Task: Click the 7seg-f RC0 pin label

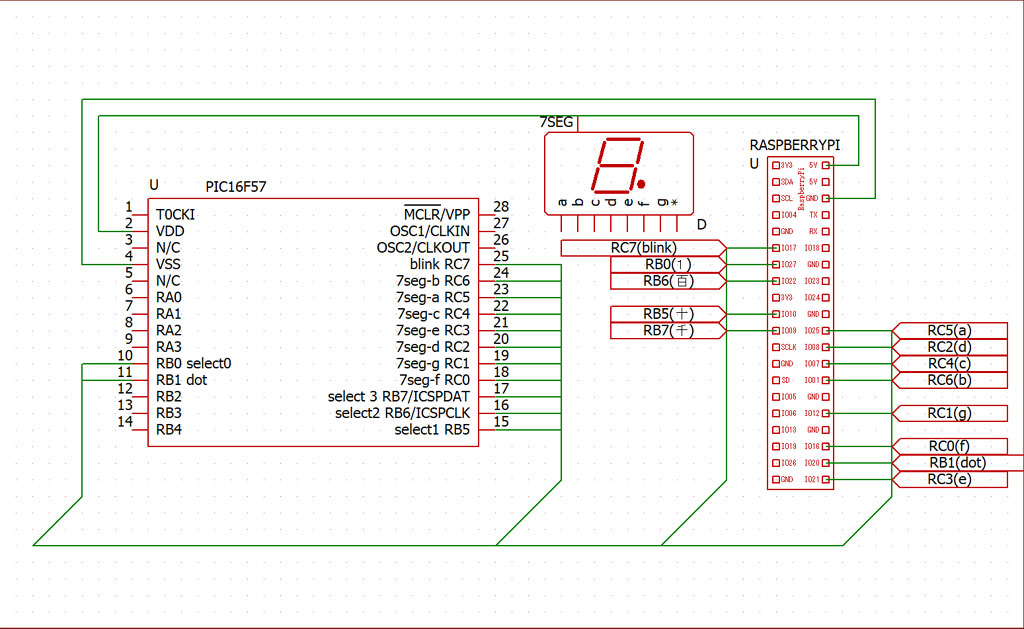Action: (x=434, y=380)
